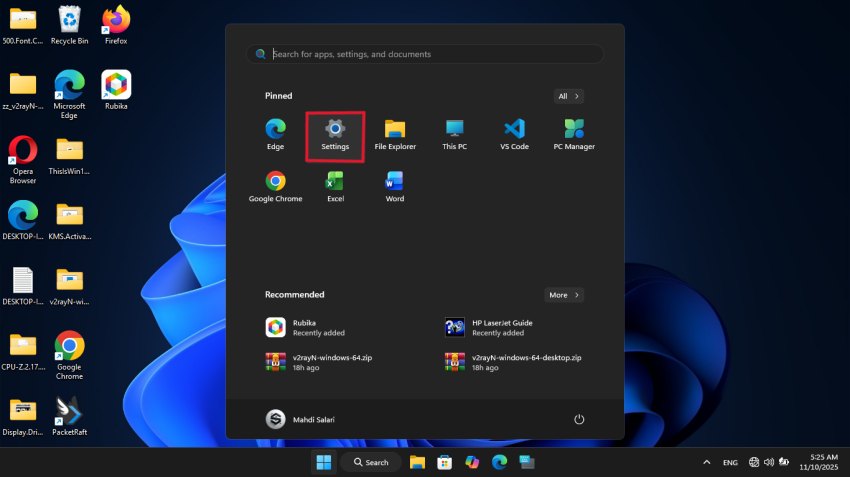Launch File Explorer pinned app
The width and height of the screenshot is (850, 477).
(x=395, y=134)
